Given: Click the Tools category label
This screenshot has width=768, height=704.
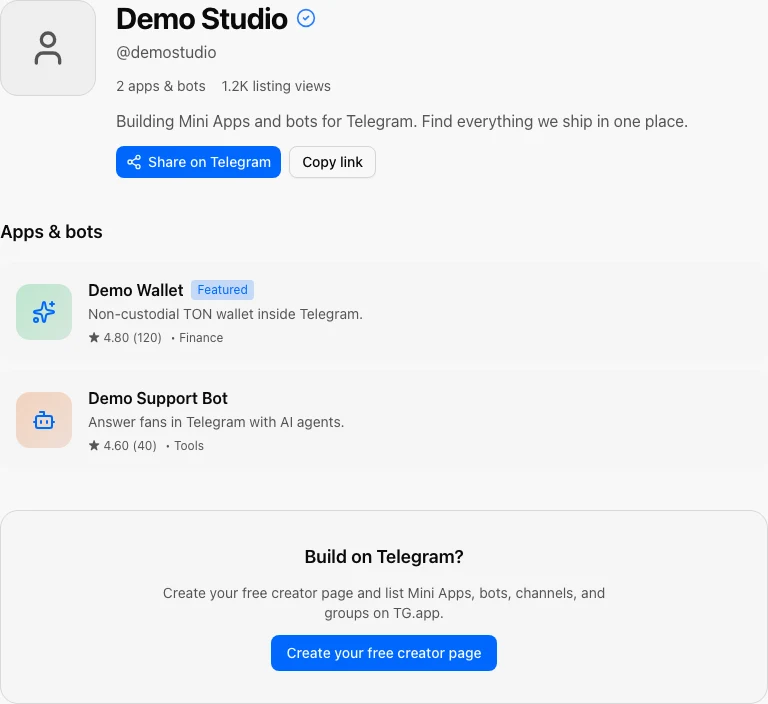Looking at the screenshot, I should click(x=189, y=446).
